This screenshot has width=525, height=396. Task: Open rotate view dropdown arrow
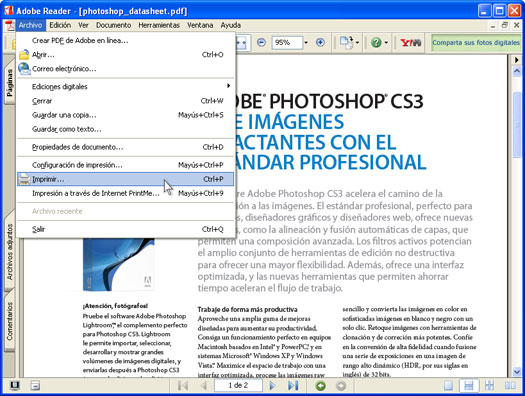(357, 43)
